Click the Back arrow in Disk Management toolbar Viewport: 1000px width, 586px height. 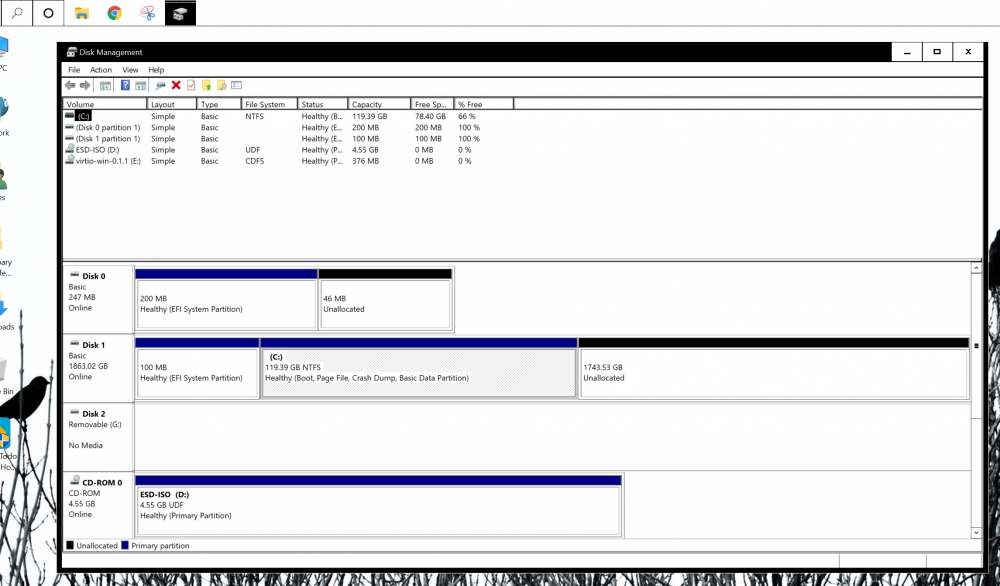click(70, 85)
